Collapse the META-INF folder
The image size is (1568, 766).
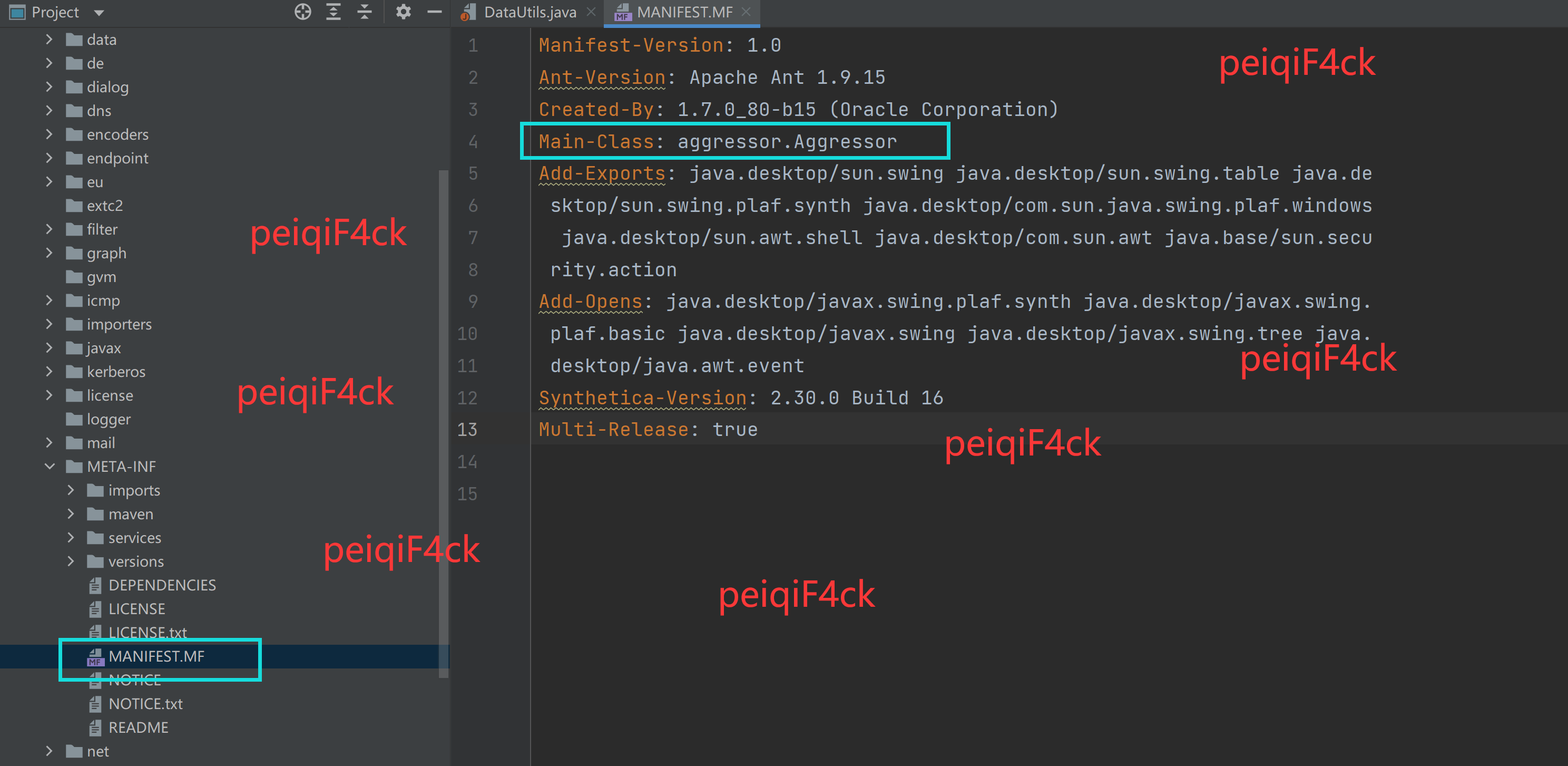point(50,467)
